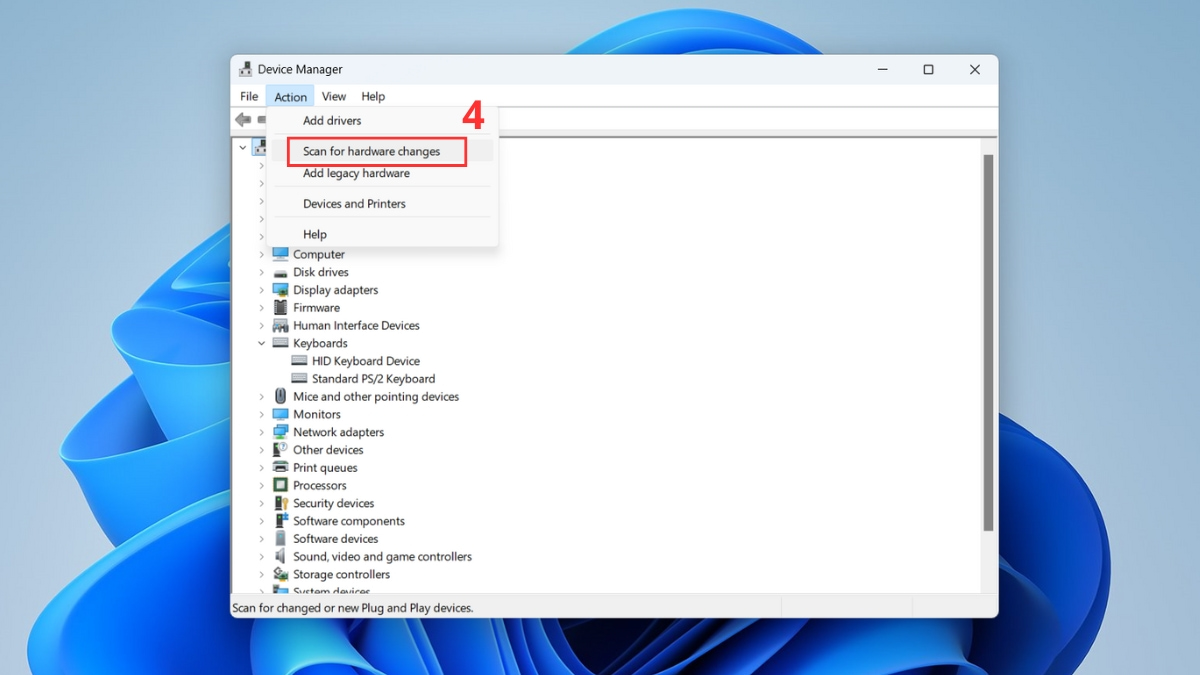This screenshot has width=1200, height=675.
Task: Select the Processors icon
Action: coord(280,485)
